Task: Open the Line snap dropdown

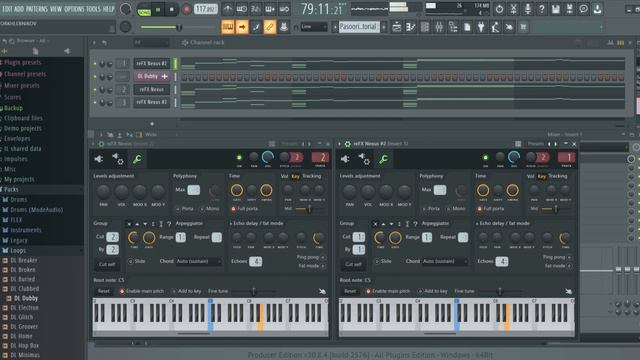Action: point(314,27)
